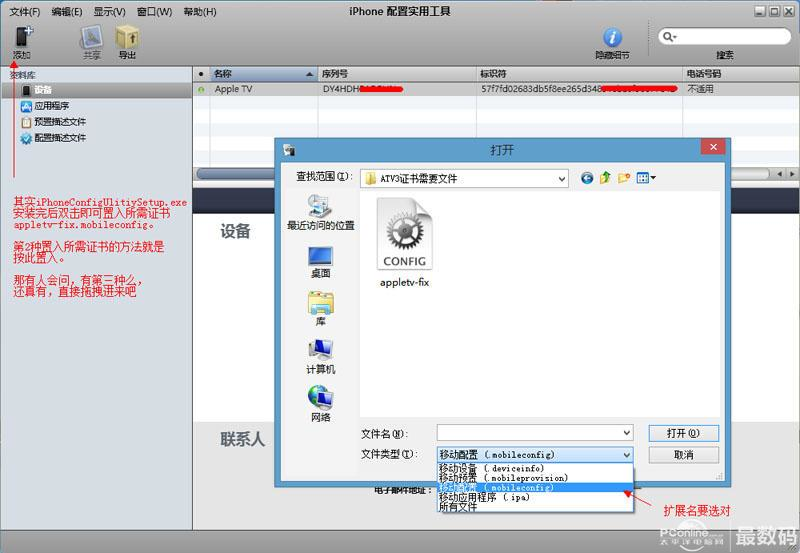Click the 隐藏细节 info icon

(612, 37)
